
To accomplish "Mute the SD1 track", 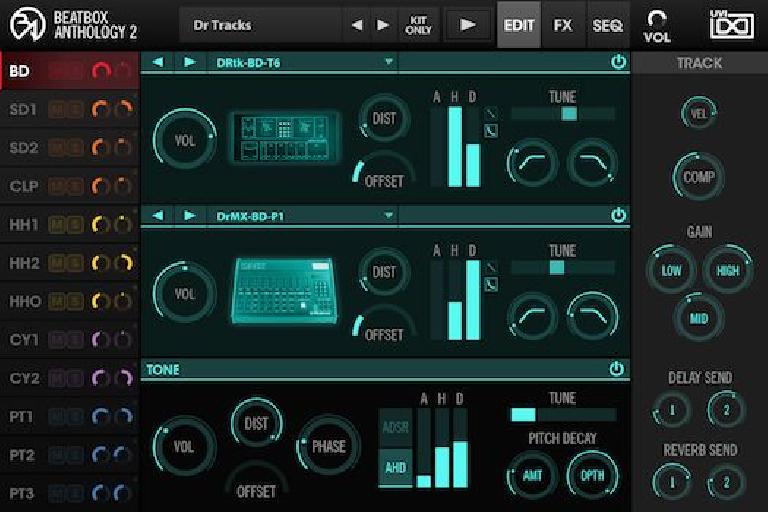I will [57, 109].
